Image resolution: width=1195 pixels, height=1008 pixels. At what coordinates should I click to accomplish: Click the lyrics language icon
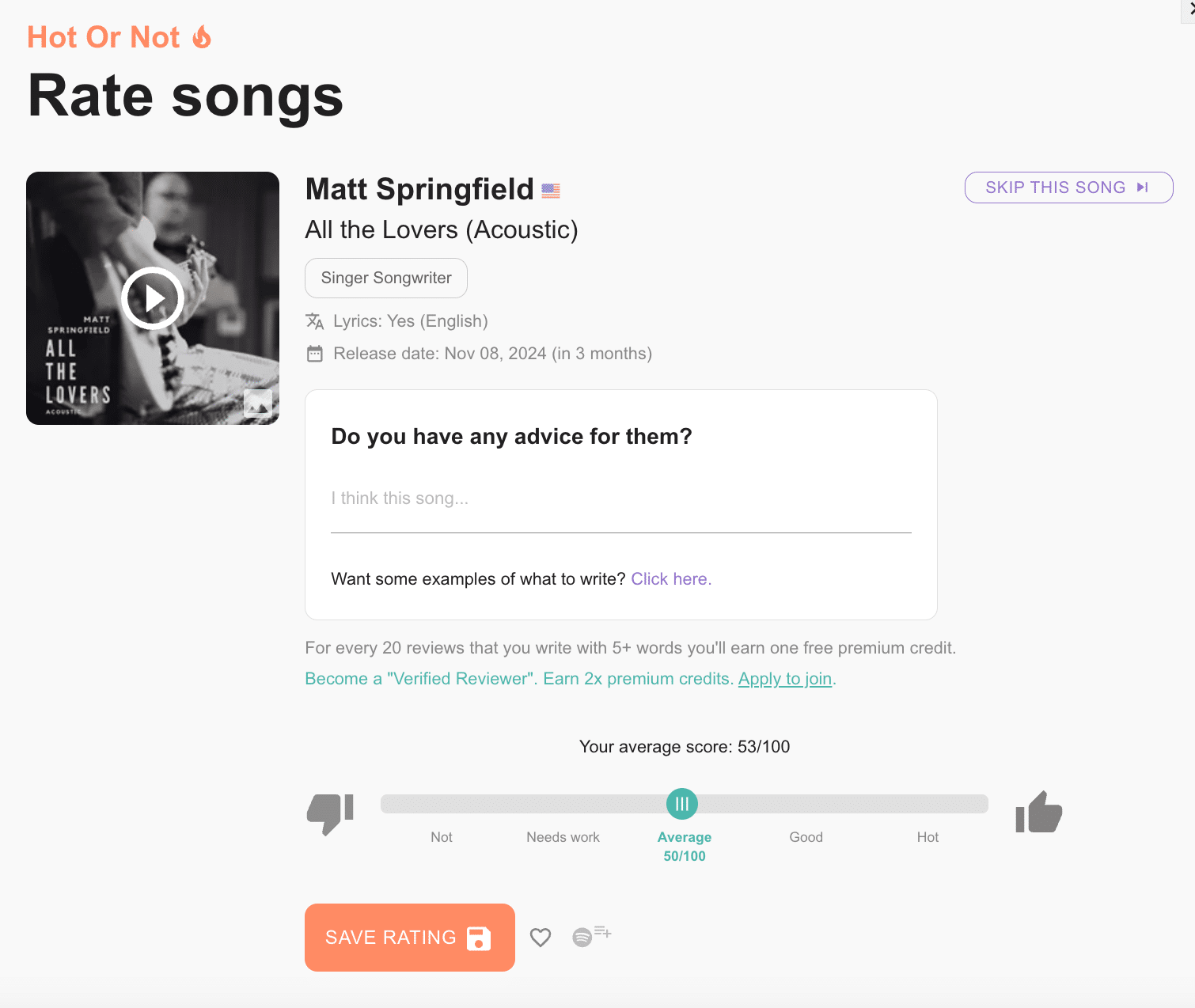click(x=314, y=321)
